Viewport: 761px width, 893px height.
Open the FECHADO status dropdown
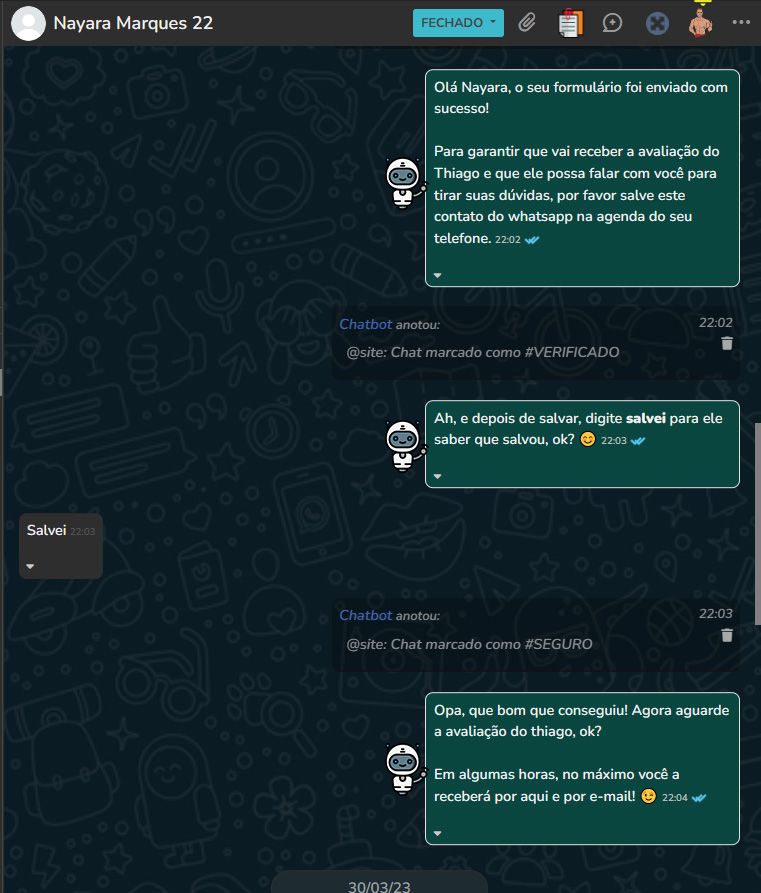(458, 23)
